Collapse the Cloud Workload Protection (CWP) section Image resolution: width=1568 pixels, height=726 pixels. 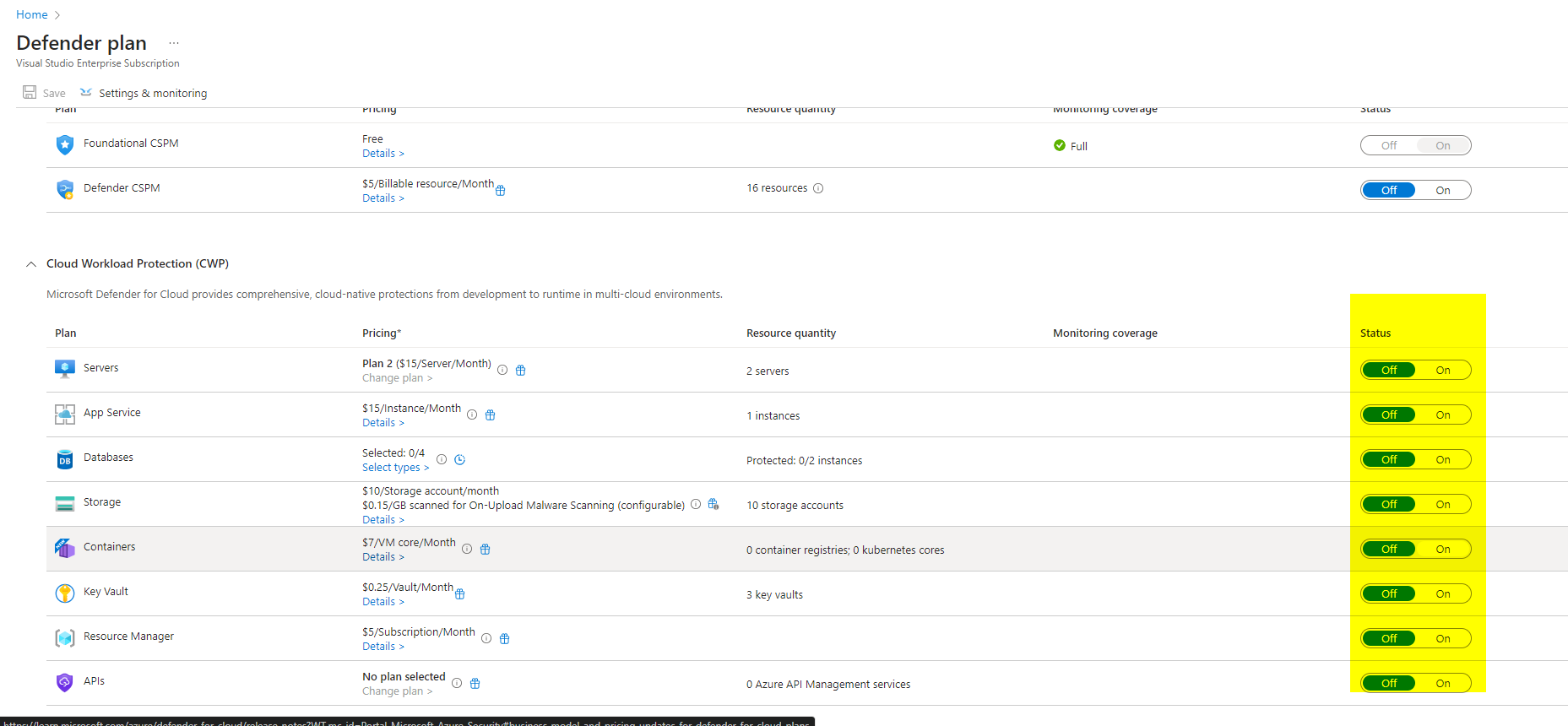click(x=31, y=264)
